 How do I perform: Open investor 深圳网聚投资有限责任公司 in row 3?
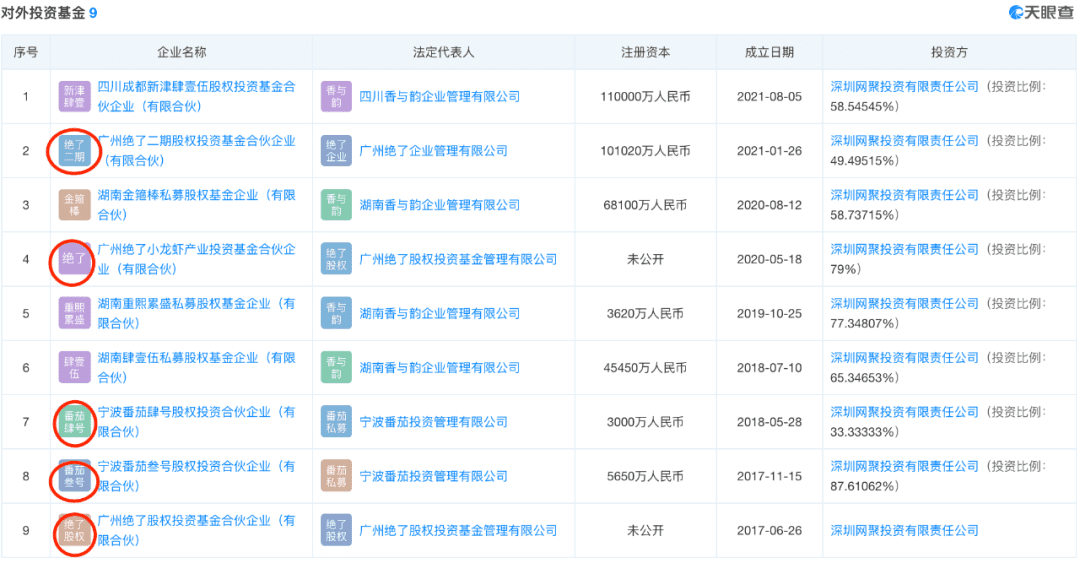pos(904,195)
